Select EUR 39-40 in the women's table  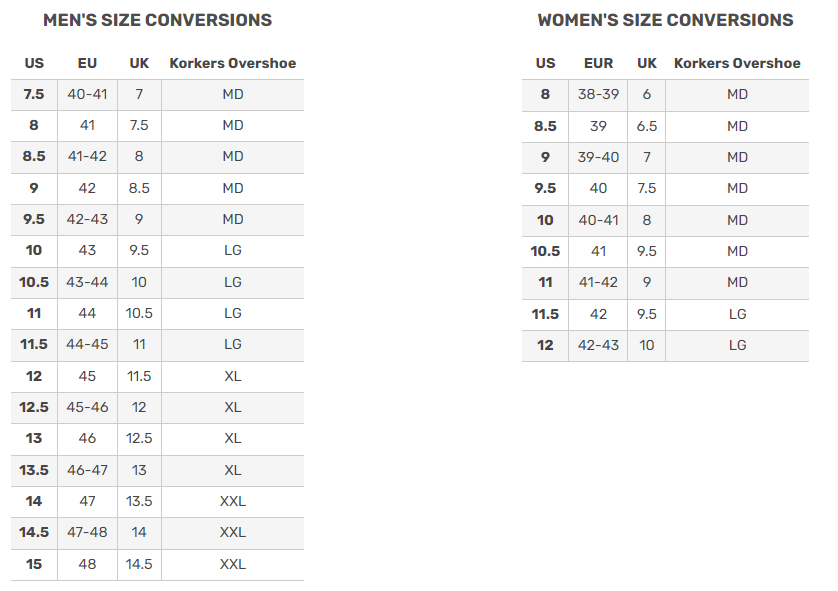598,157
